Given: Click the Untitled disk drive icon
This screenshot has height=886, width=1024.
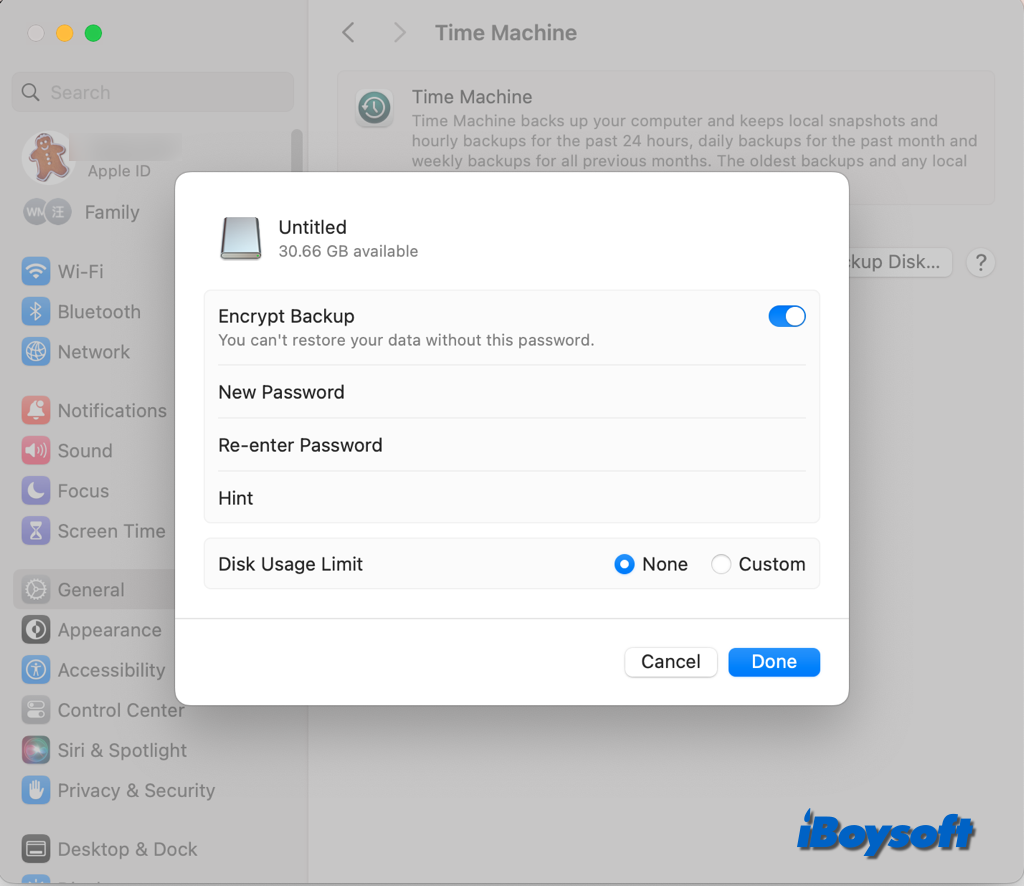Looking at the screenshot, I should [241, 239].
